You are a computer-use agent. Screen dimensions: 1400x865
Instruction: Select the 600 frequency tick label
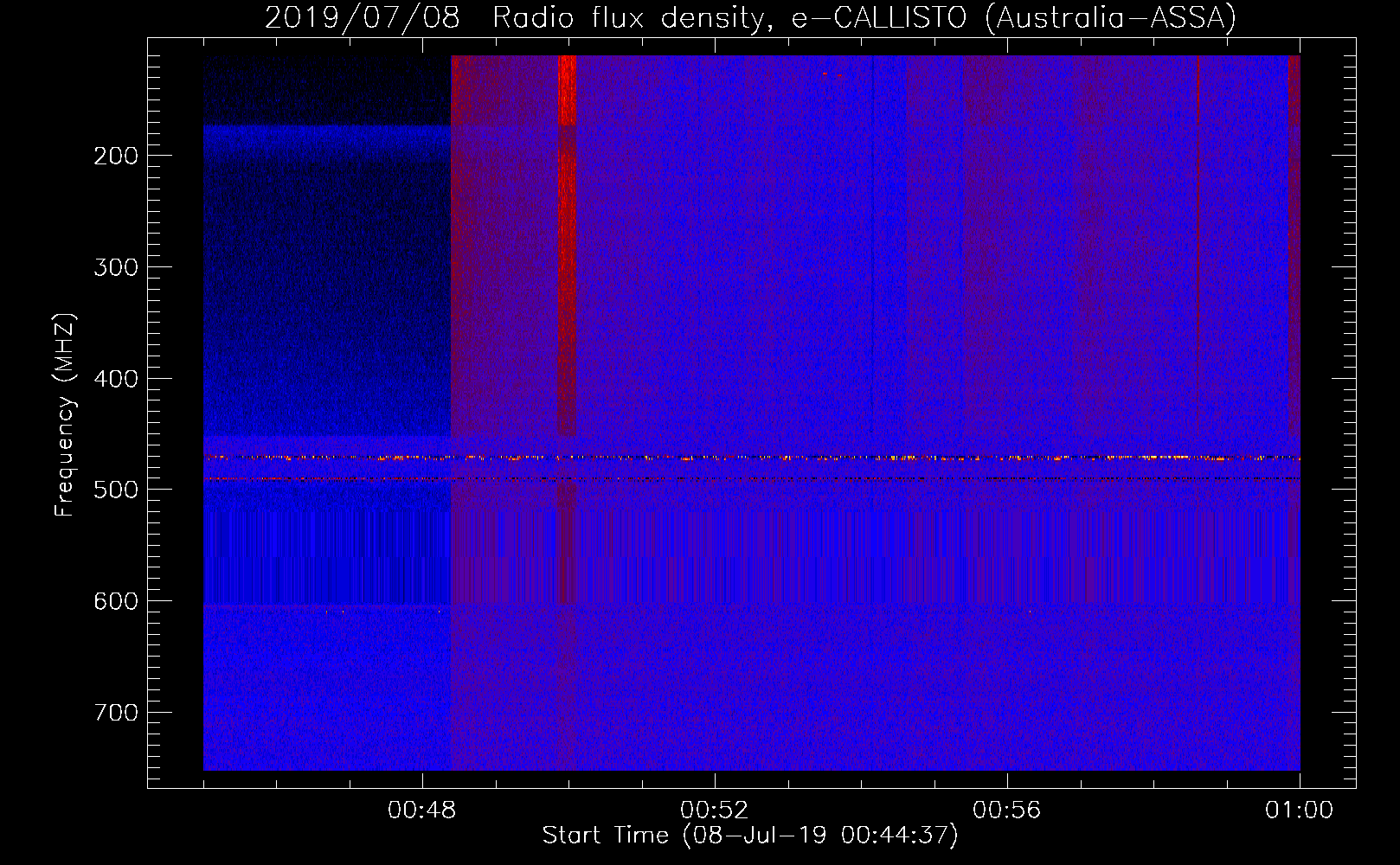[116, 601]
